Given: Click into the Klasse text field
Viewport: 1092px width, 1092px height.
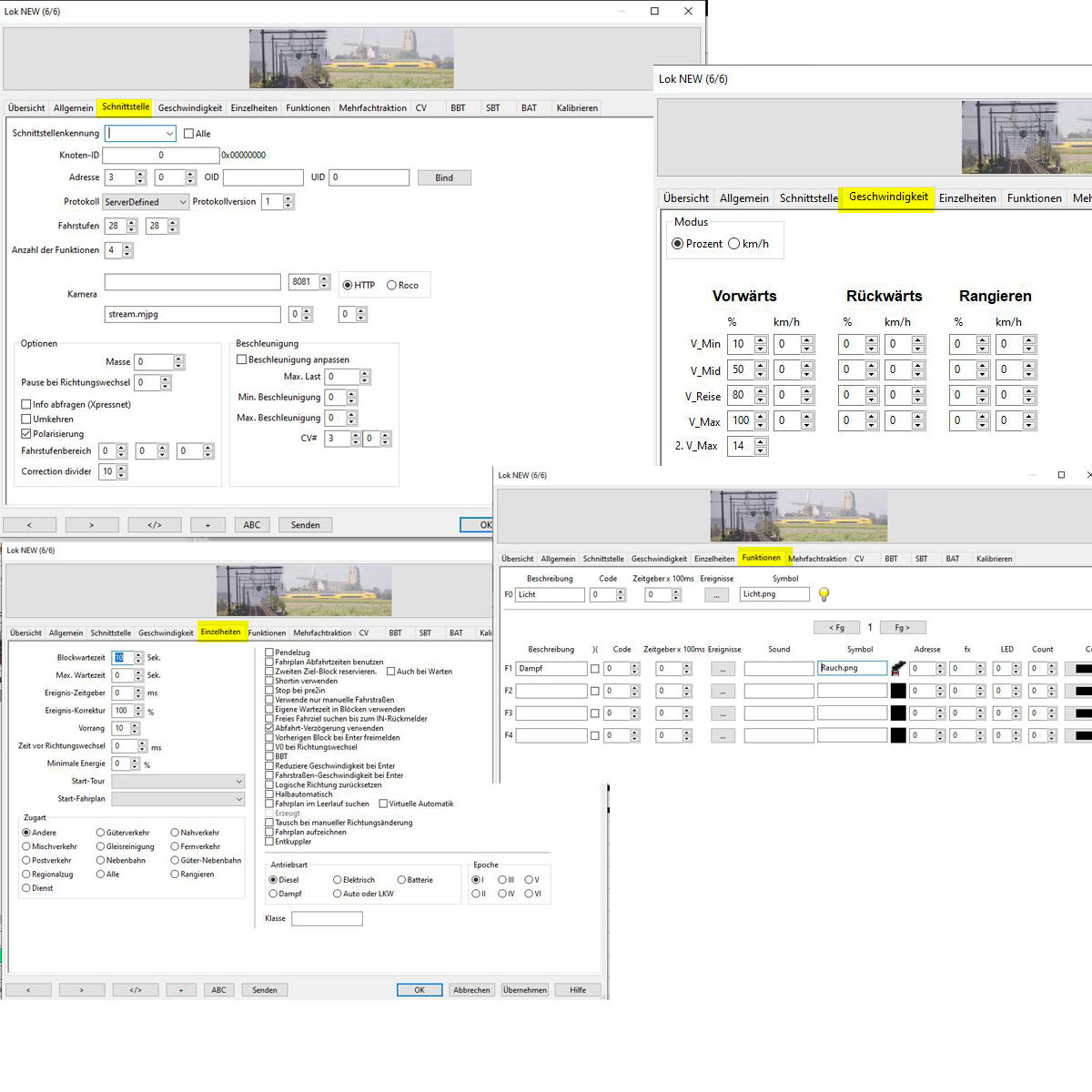Looking at the screenshot, I should tap(327, 919).
